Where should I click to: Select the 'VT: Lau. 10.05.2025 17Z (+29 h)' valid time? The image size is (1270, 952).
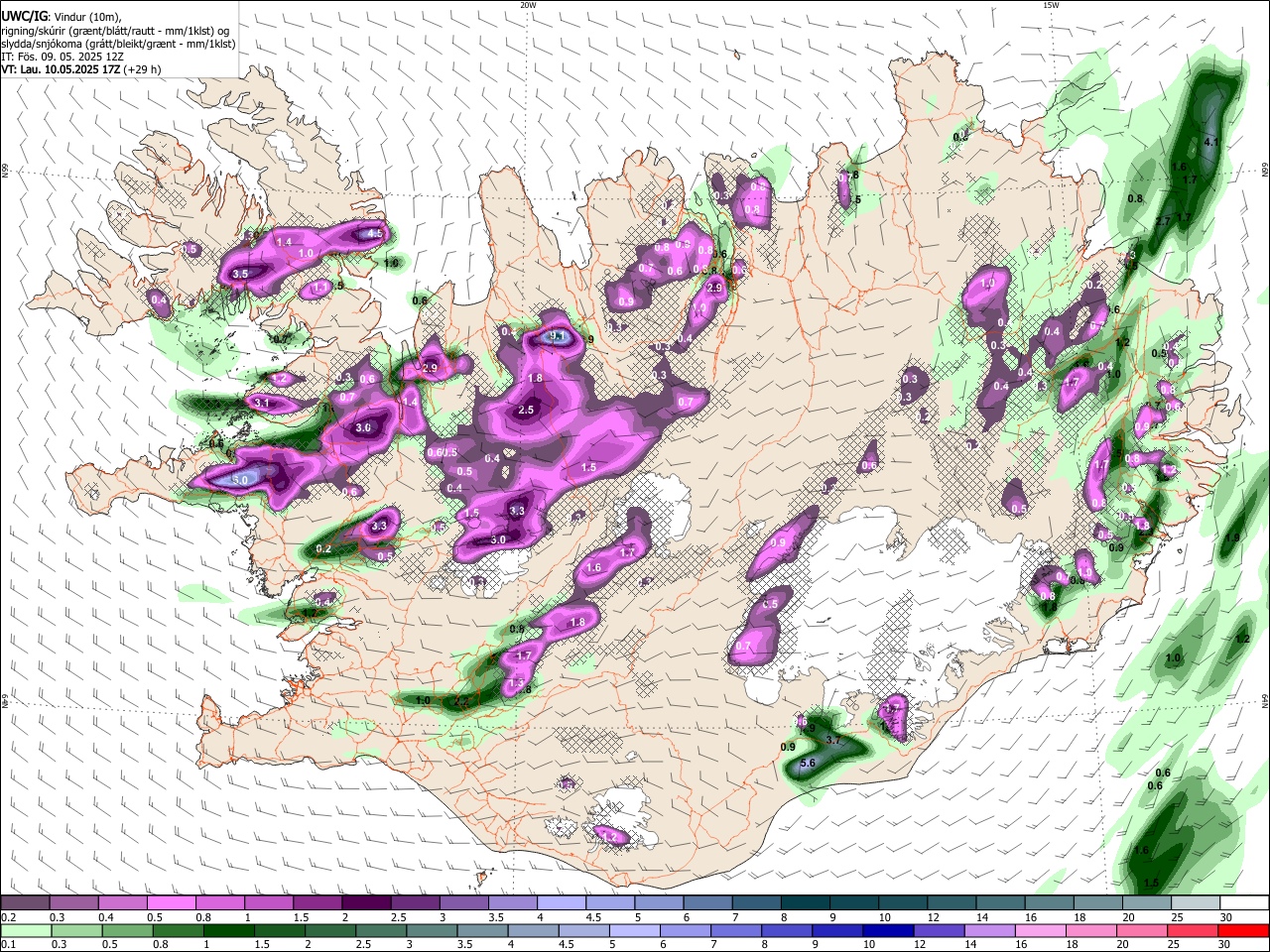81,69
